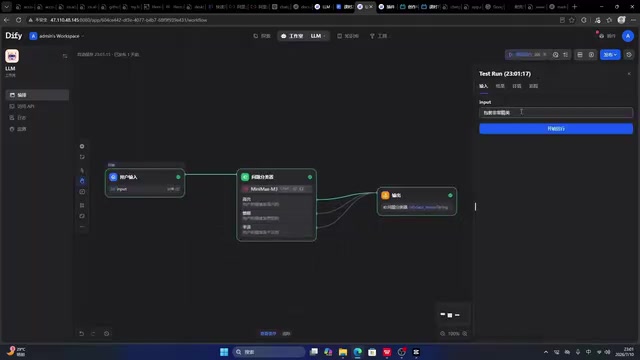
Task: Open the change history icon next to redo
Action: point(107,333)
